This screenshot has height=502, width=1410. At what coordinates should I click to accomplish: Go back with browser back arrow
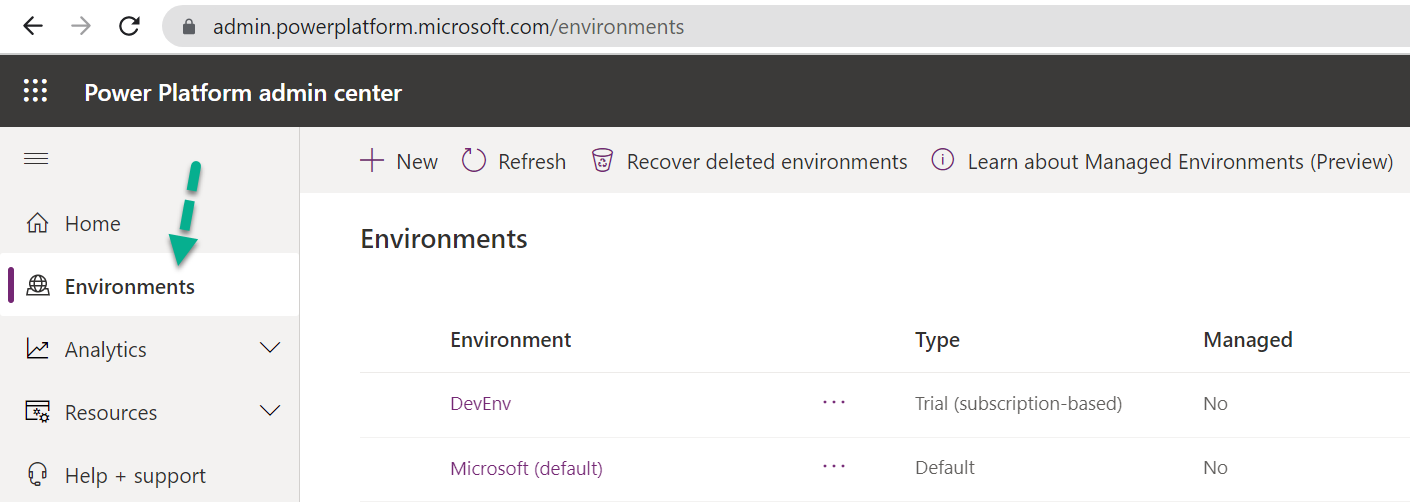pos(33,26)
